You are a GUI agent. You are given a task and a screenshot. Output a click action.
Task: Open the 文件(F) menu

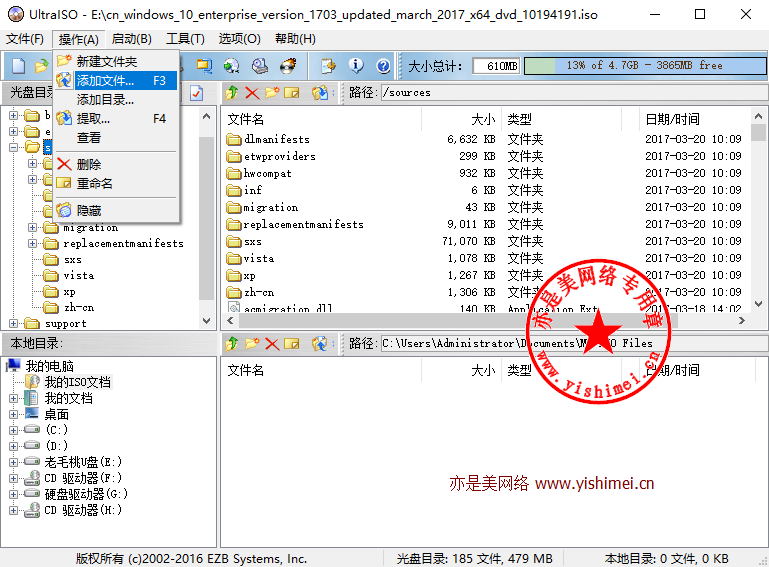click(25, 39)
